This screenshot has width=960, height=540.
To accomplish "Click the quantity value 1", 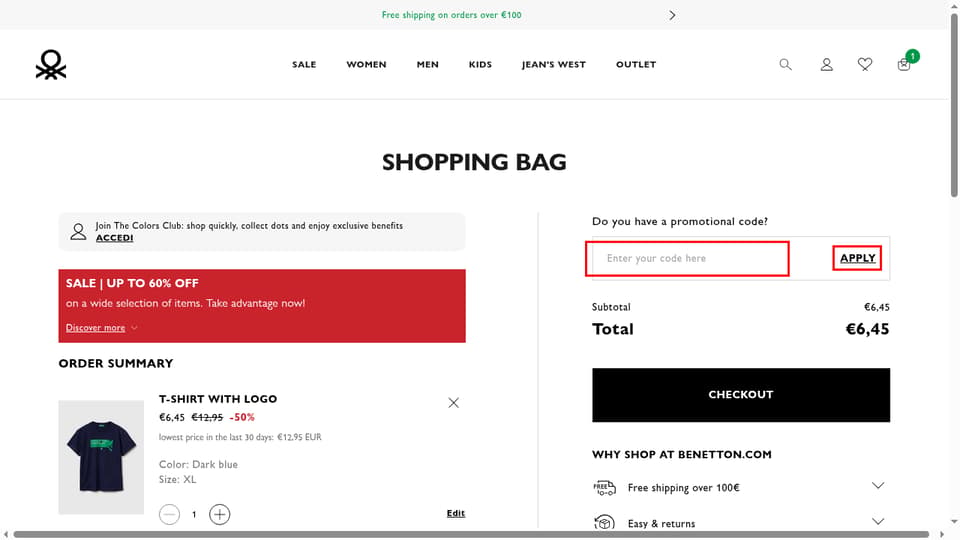I will (194, 514).
